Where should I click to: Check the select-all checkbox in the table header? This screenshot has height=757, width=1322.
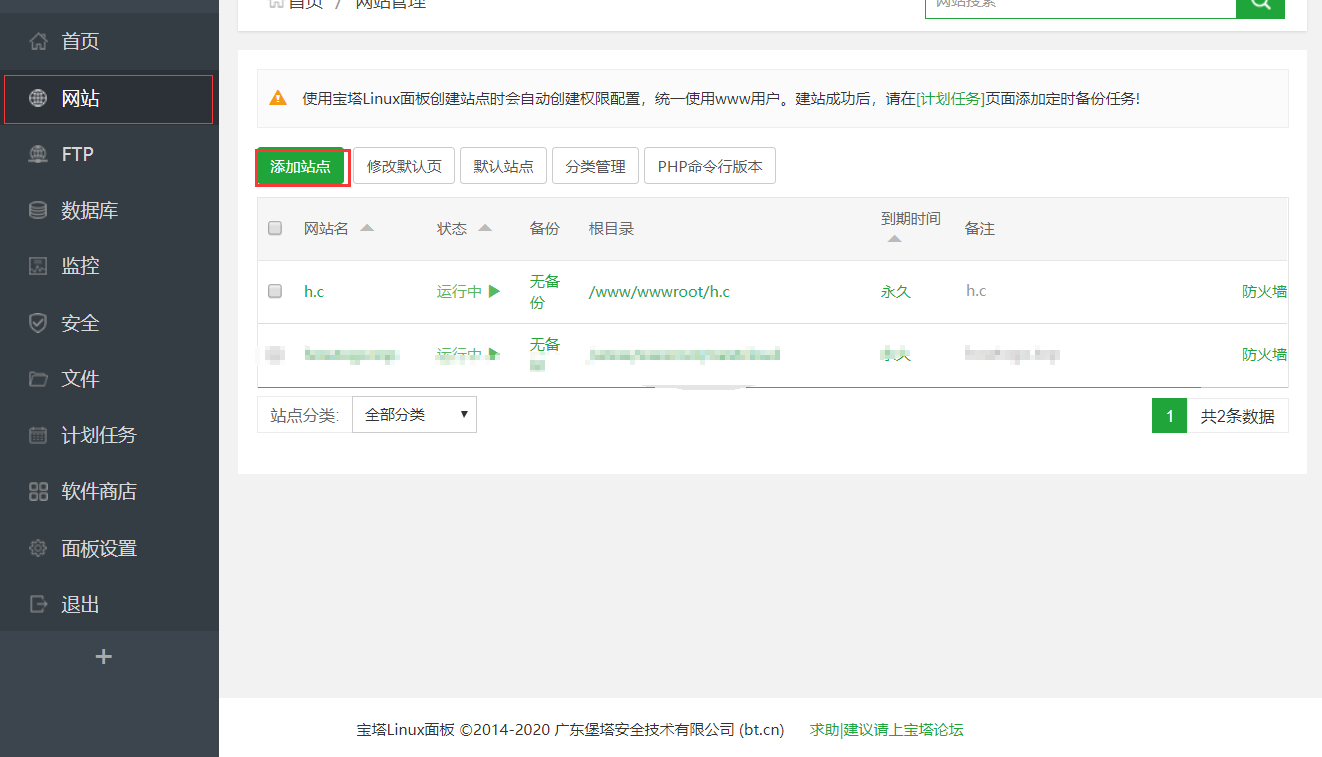point(275,228)
